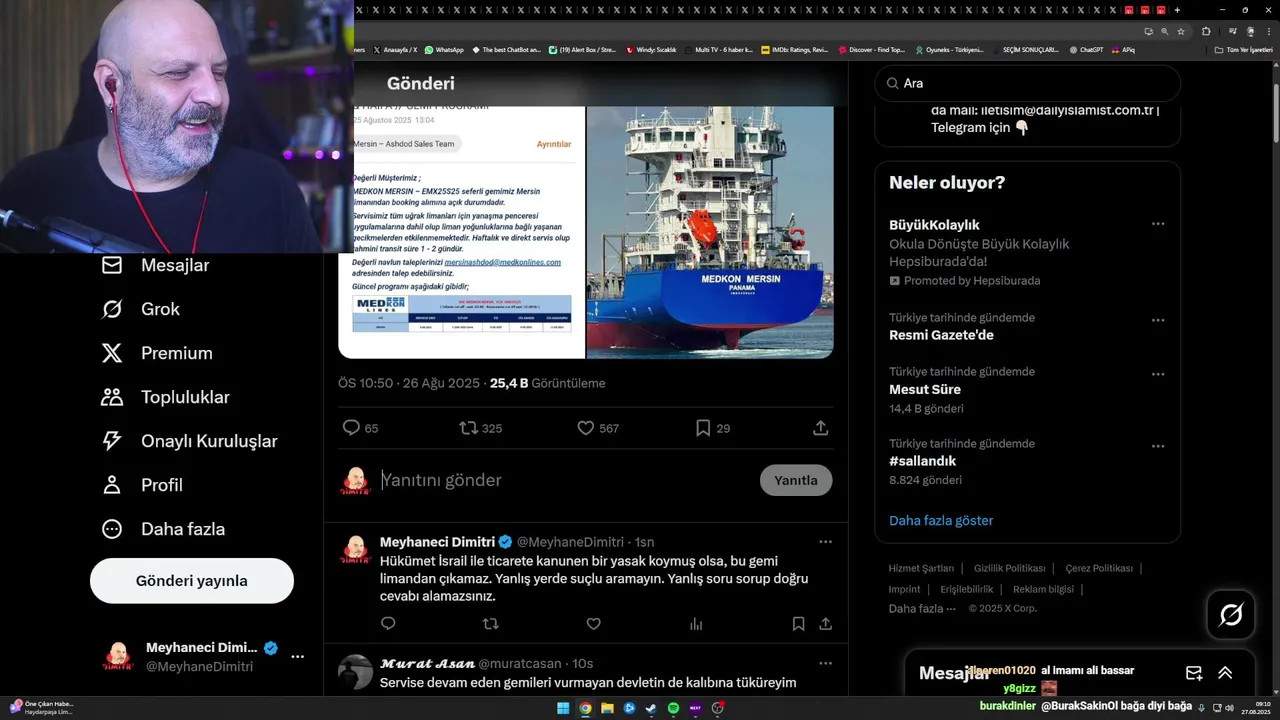
Task: Open the 25,4 B Görüntüleme view count
Action: click(x=547, y=383)
